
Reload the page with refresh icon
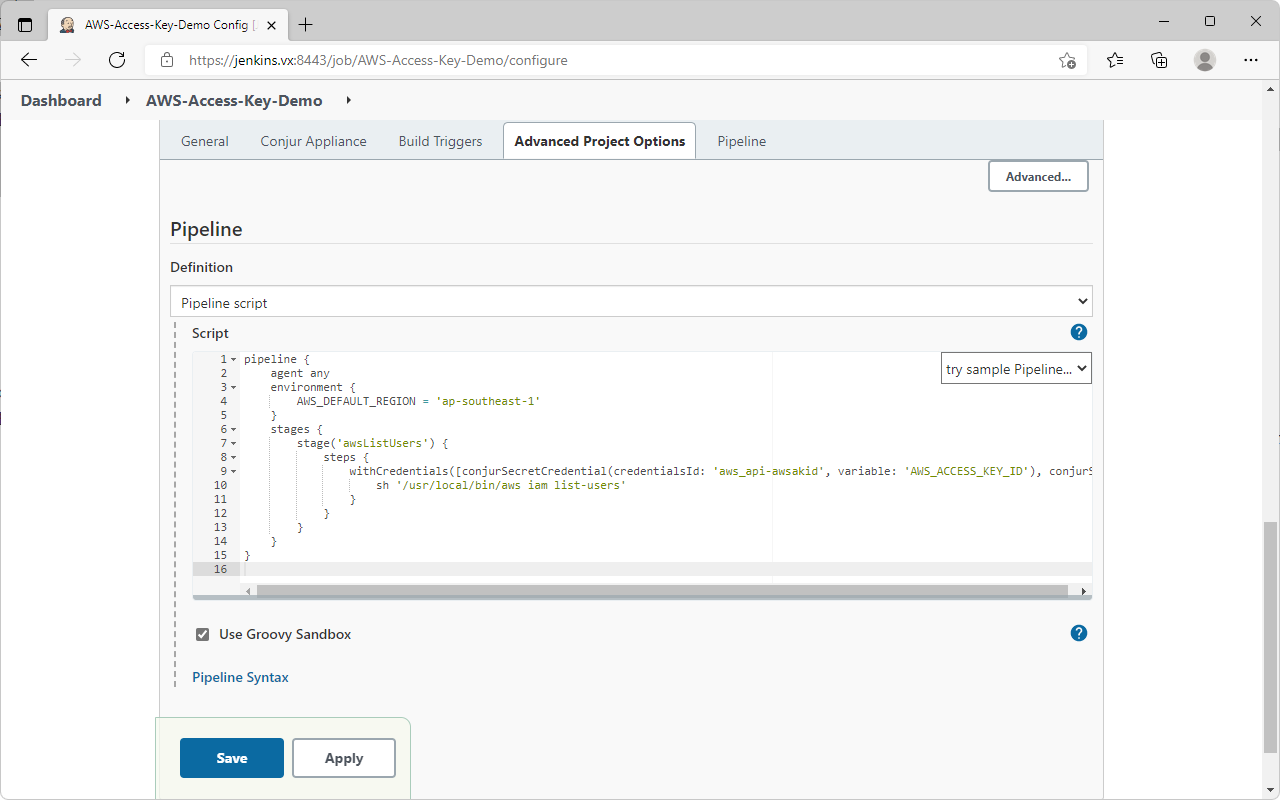tap(117, 60)
